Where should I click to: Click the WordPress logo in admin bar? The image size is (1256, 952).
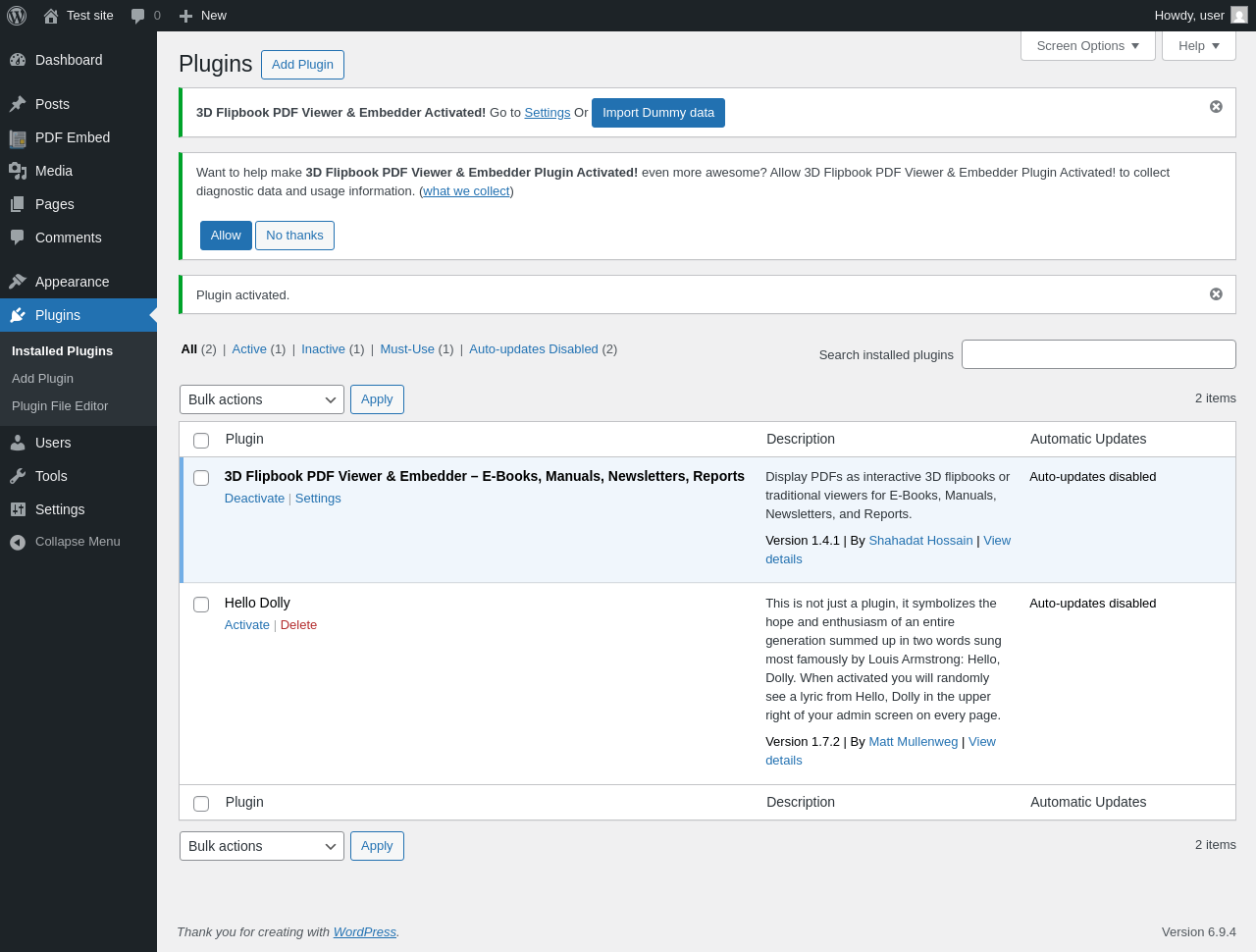[x=17, y=16]
